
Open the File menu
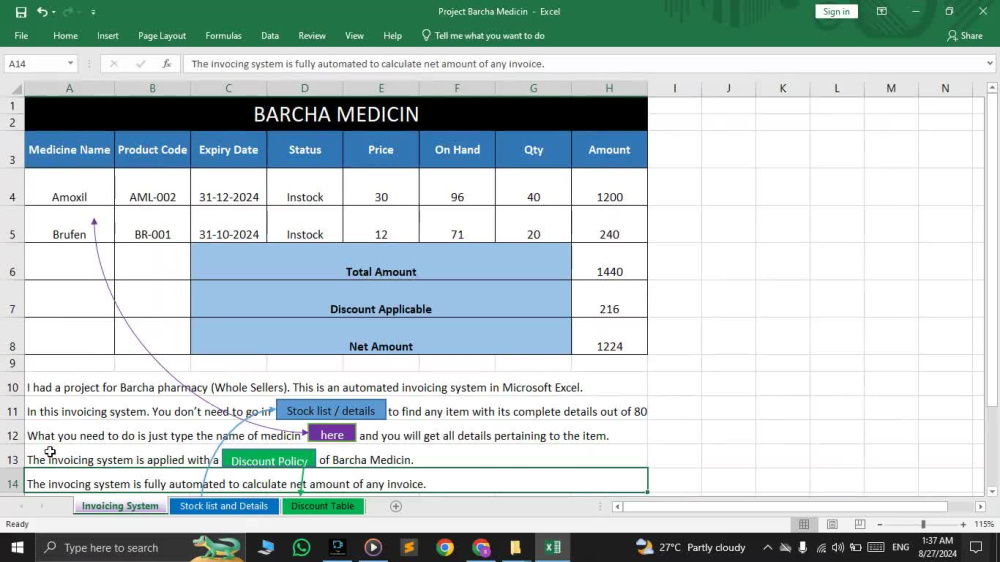point(21,36)
